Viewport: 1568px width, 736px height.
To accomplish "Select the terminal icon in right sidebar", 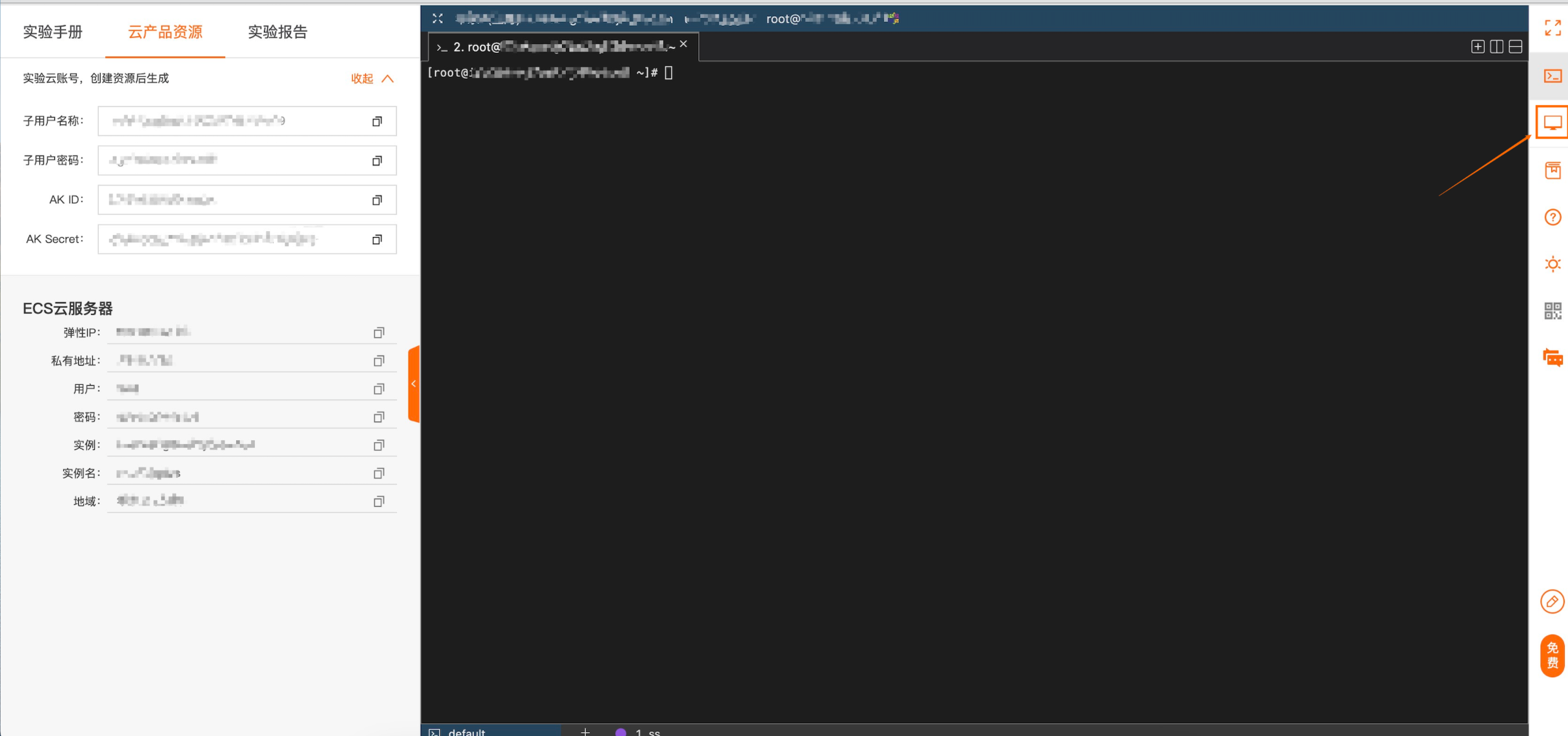I will [x=1553, y=76].
